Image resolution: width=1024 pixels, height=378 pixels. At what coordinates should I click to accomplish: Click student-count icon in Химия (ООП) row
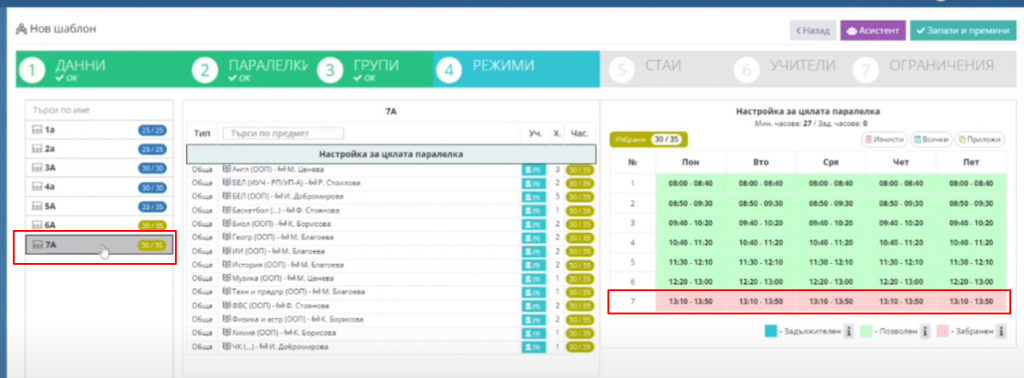(x=534, y=333)
